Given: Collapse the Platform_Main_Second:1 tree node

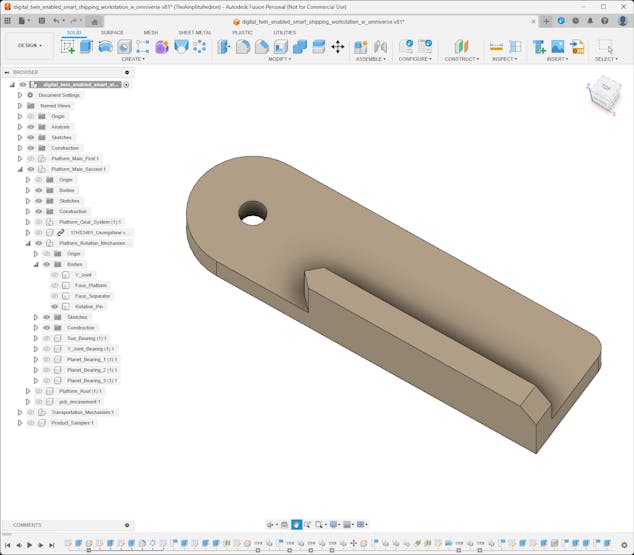Looking at the screenshot, I should [x=19, y=169].
